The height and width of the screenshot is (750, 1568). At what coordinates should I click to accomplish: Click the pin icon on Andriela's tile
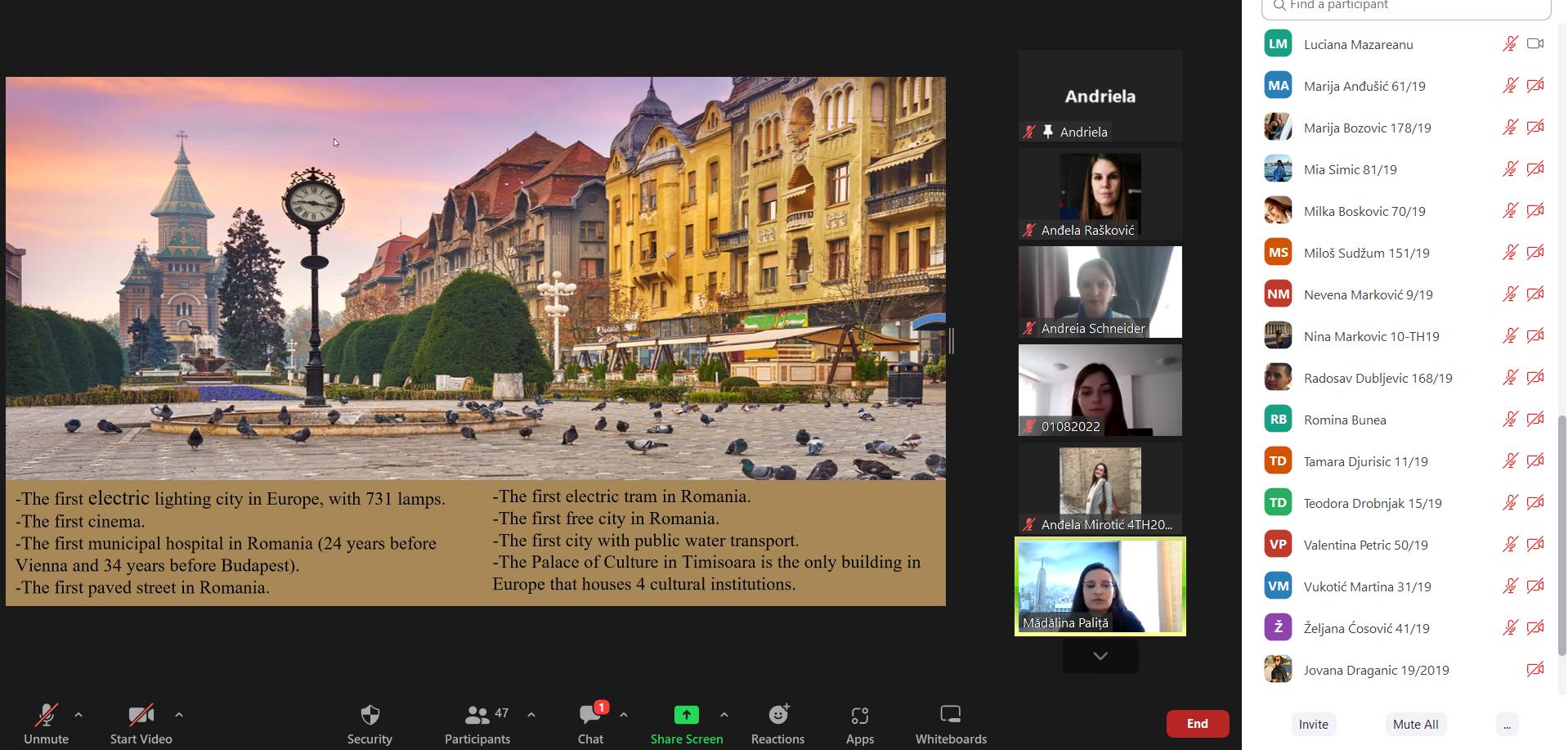(x=1048, y=131)
